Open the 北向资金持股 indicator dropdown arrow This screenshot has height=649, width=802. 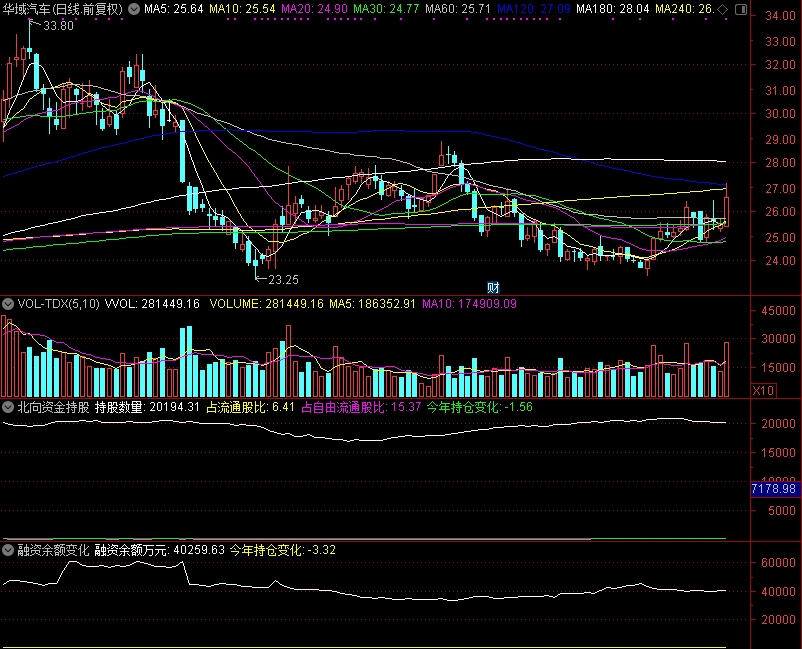pyautogui.click(x=8, y=408)
